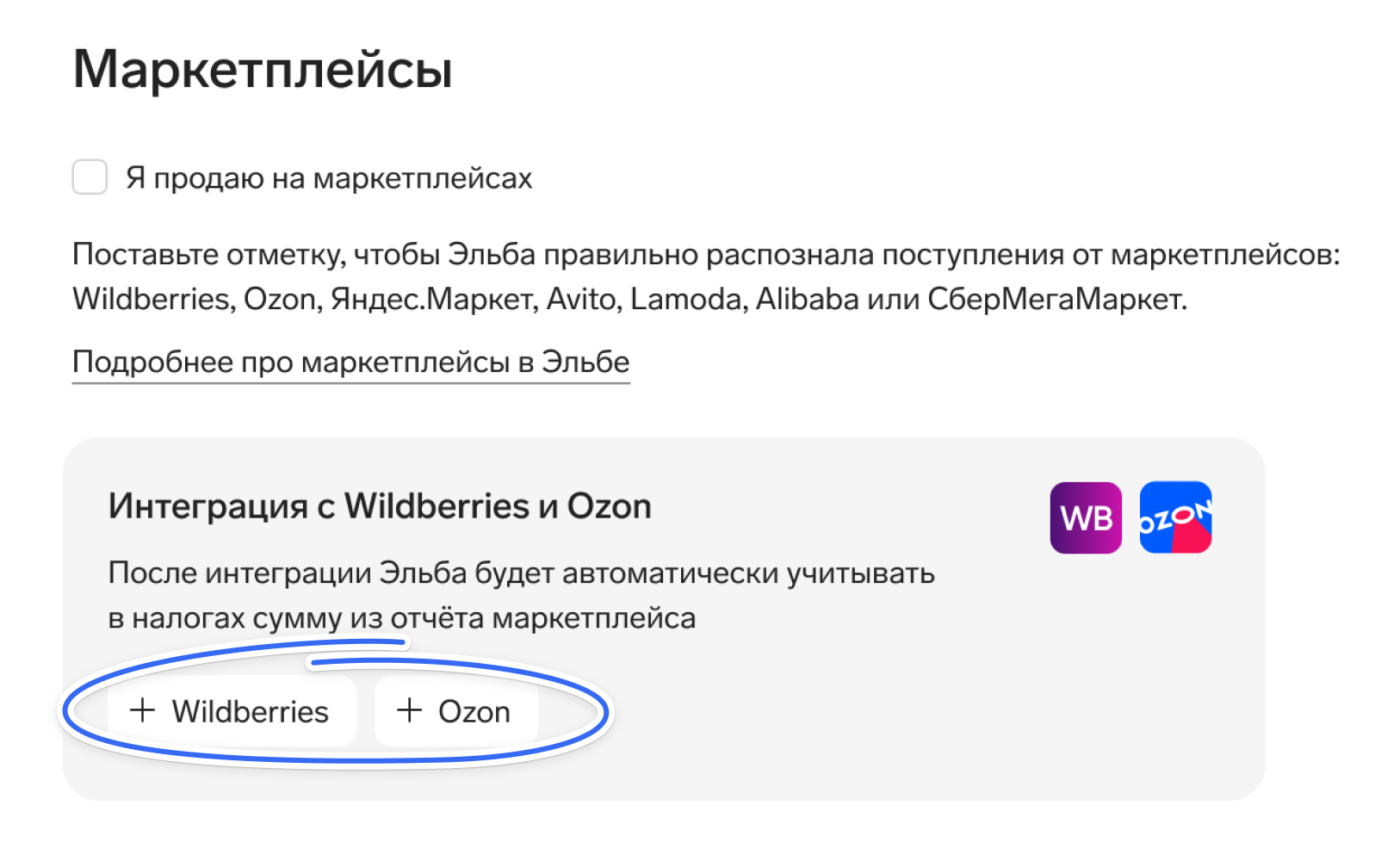Image resolution: width=1400 pixels, height=861 pixels.
Task: Click the plus icon beside Ozon
Action: click(x=409, y=710)
